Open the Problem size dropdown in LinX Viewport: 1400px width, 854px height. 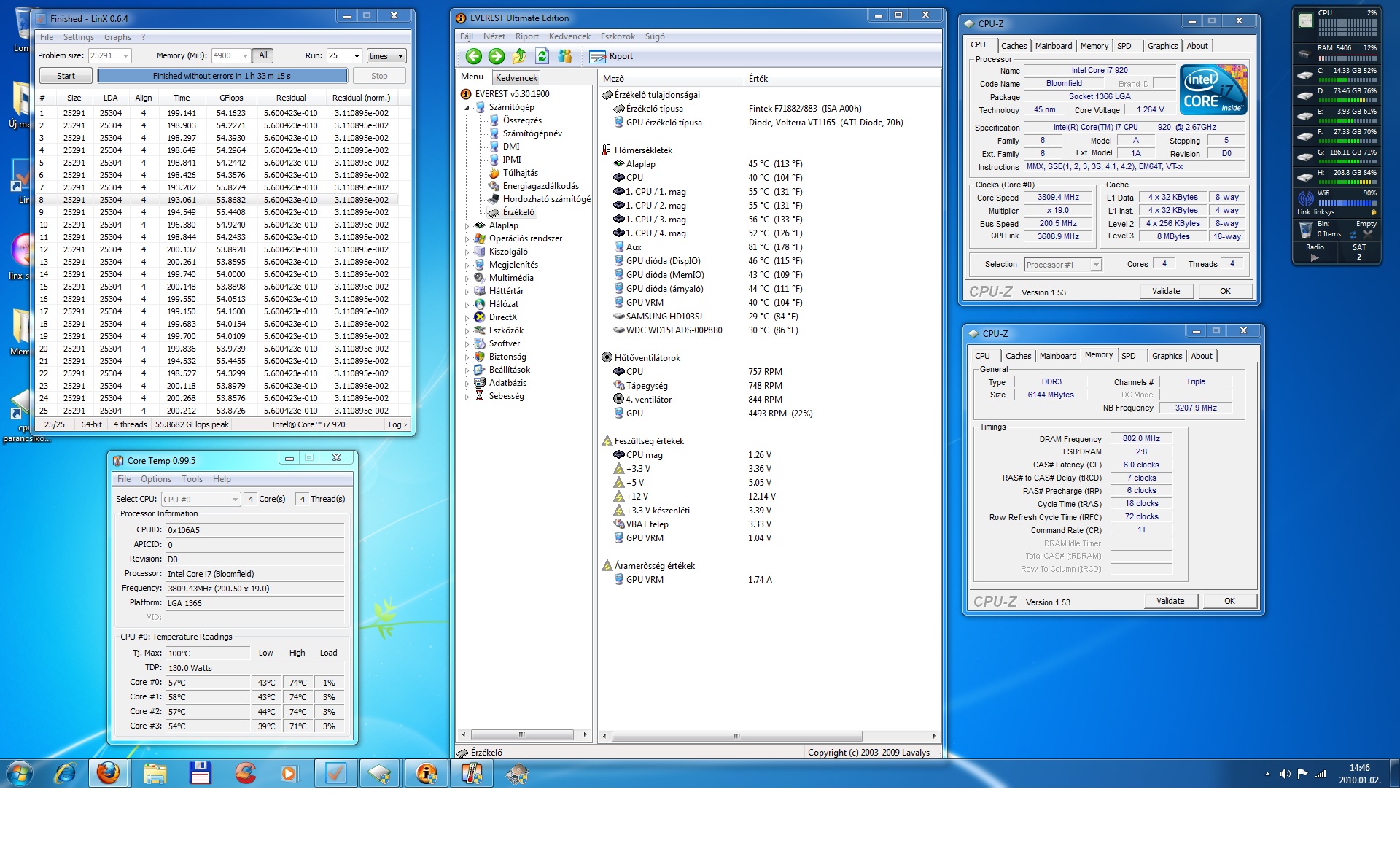pos(125,56)
